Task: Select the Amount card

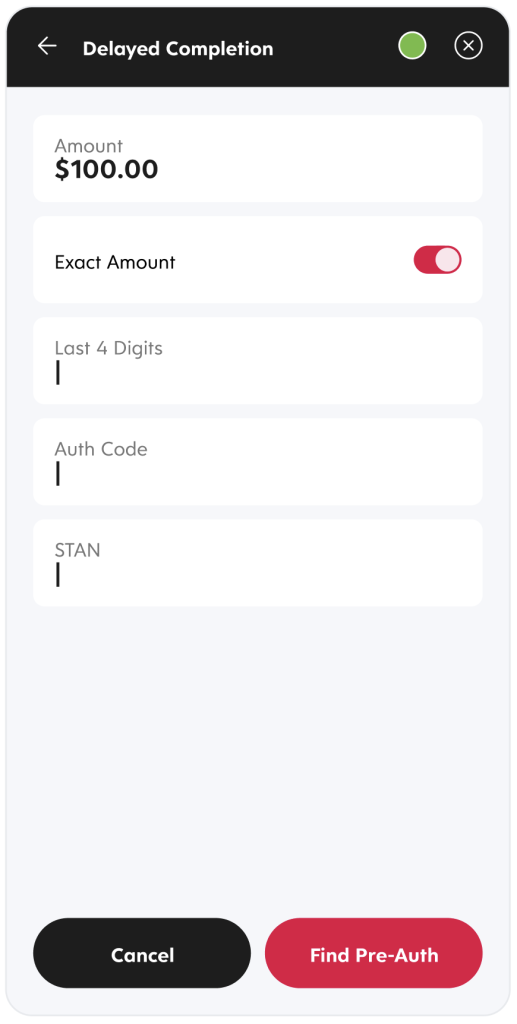Action: tap(258, 159)
